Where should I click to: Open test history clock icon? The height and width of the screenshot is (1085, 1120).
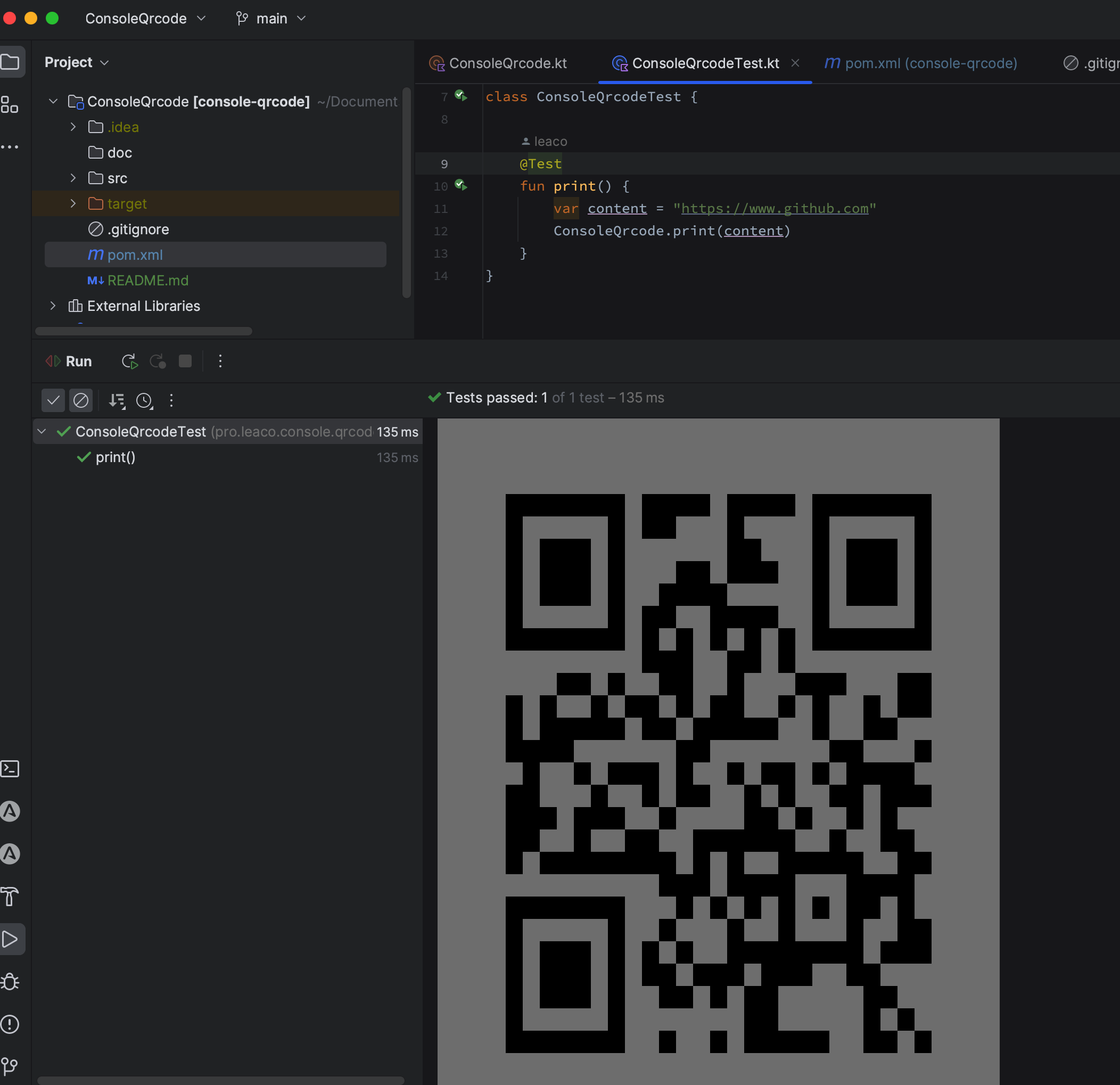(145, 400)
